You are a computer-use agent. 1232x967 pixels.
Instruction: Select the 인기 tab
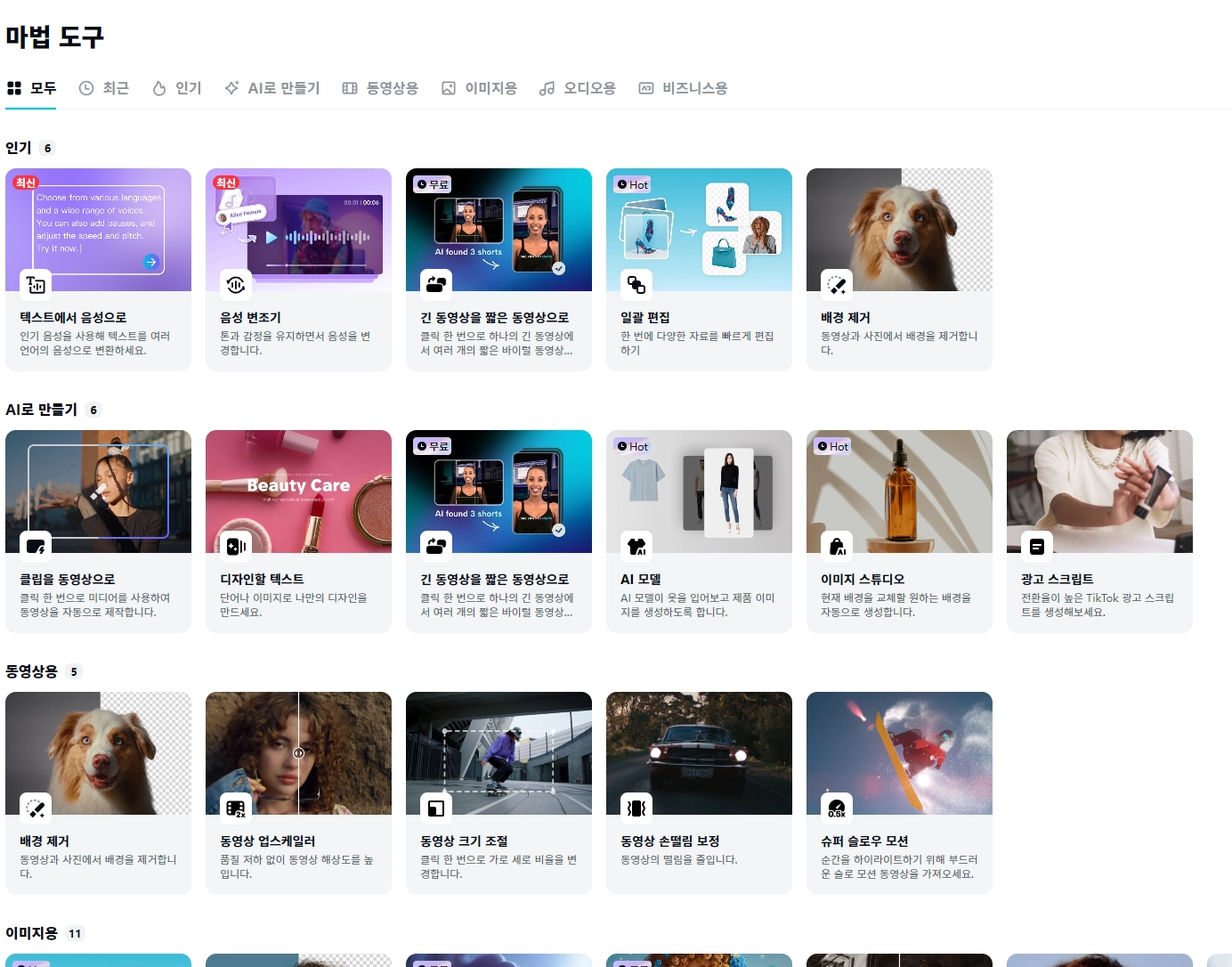[x=177, y=88]
